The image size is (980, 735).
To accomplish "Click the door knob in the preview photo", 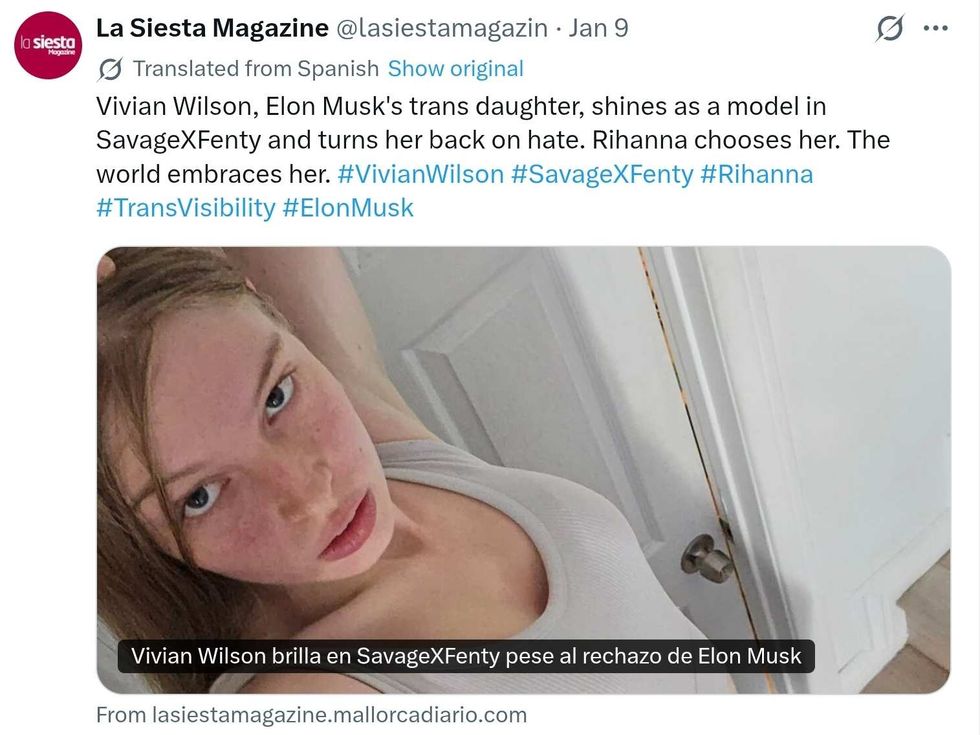I will pyautogui.click(x=708, y=556).
